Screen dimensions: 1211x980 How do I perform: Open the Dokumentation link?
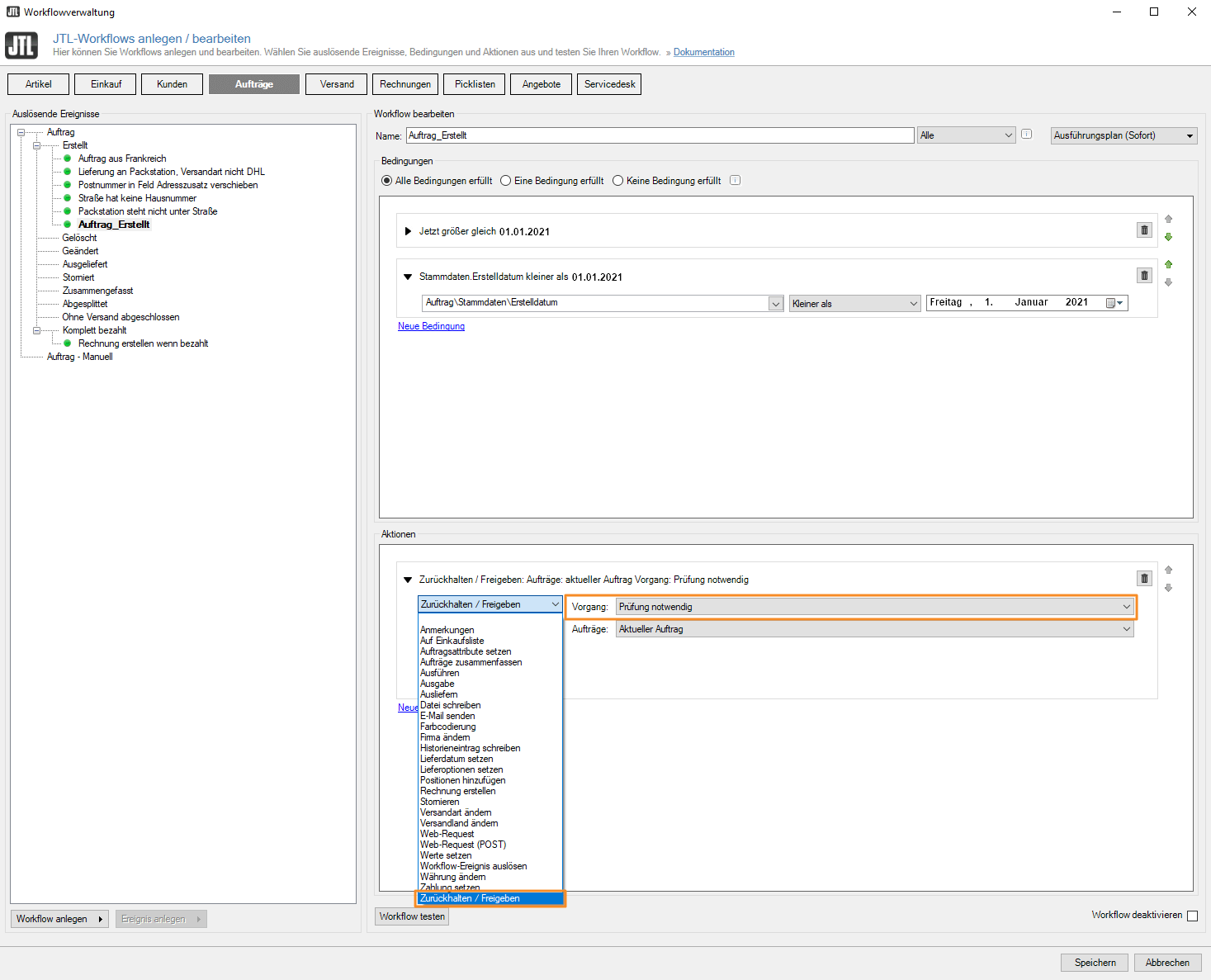point(704,52)
